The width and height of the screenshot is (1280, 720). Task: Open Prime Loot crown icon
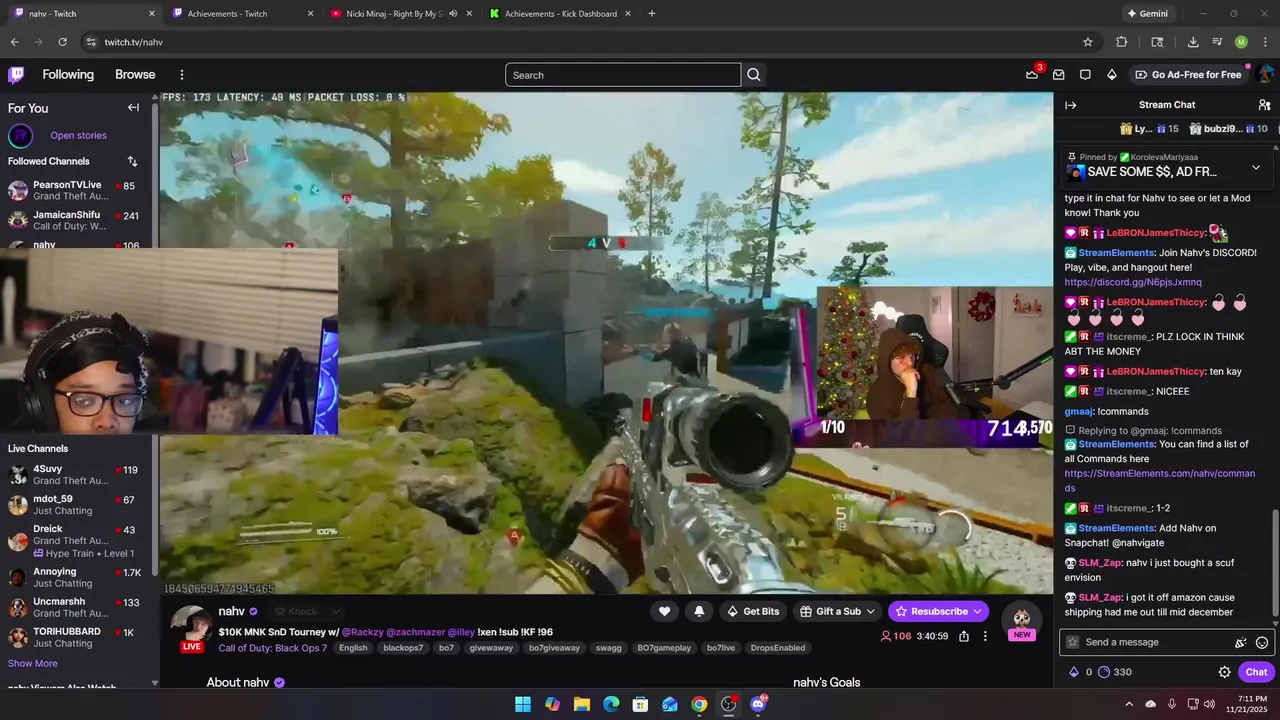pos(1032,75)
